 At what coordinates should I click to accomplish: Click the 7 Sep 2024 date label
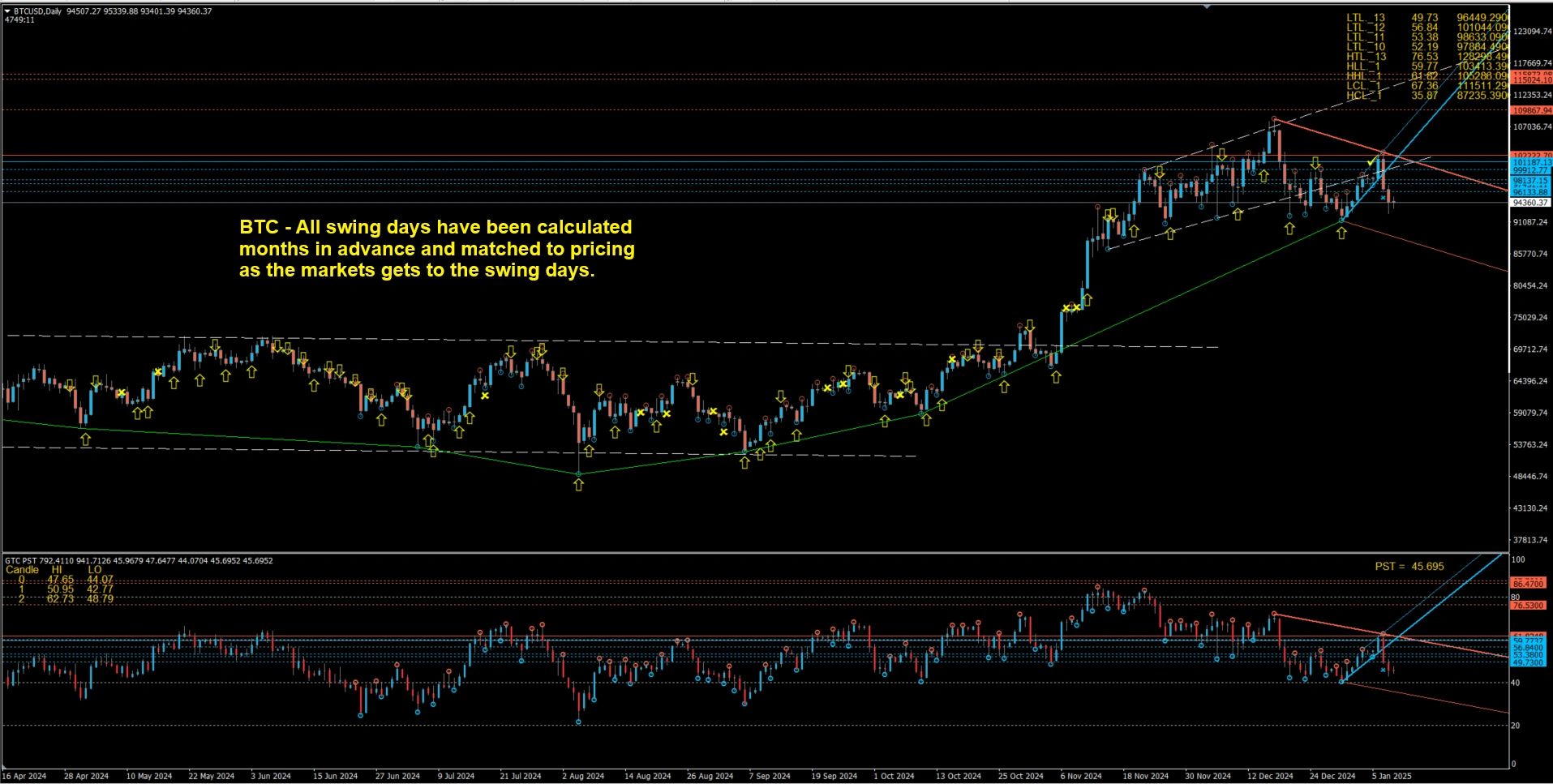(x=770, y=776)
